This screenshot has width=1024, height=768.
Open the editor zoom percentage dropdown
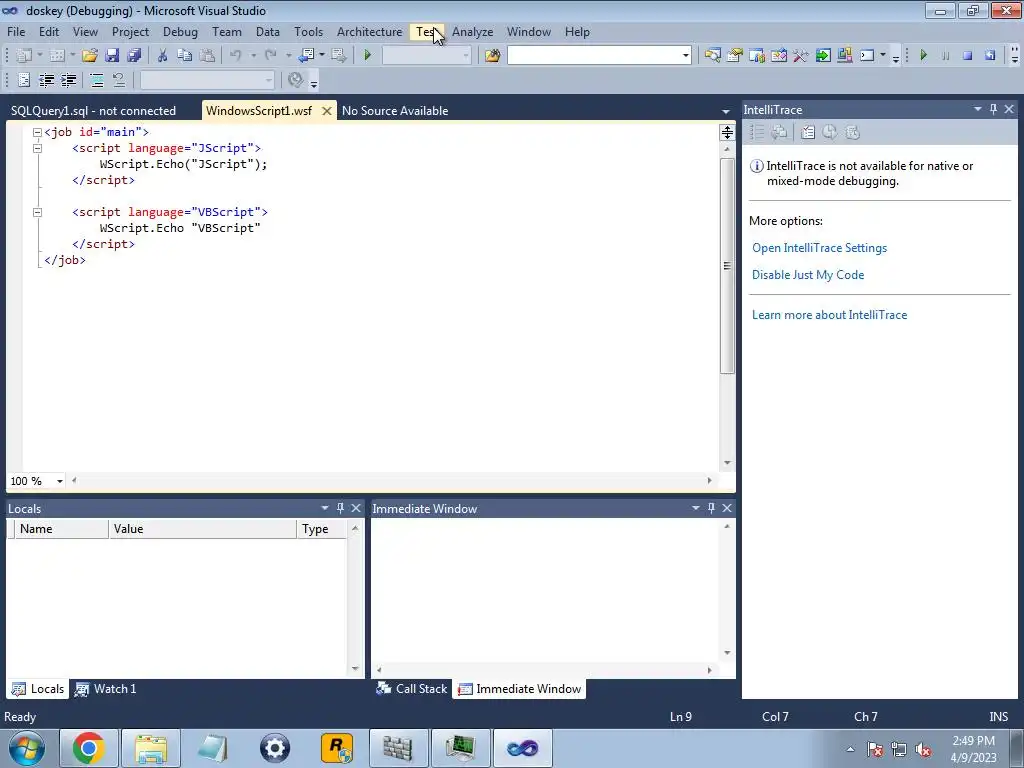[x=59, y=481]
